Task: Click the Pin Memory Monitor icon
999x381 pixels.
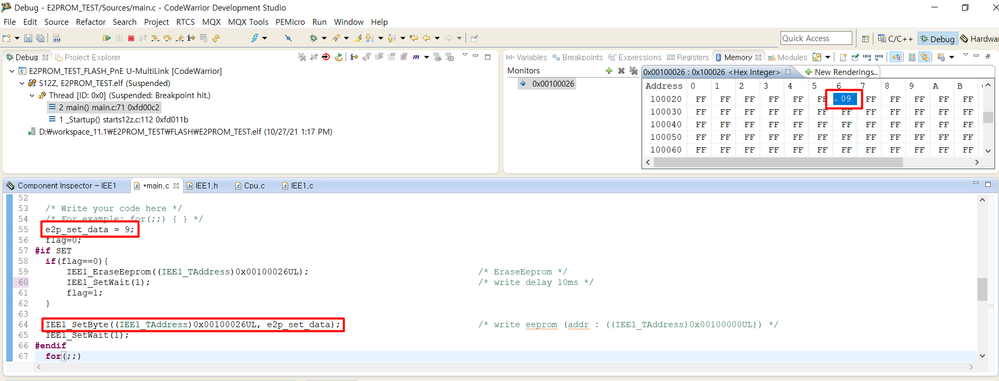Action: click(855, 57)
